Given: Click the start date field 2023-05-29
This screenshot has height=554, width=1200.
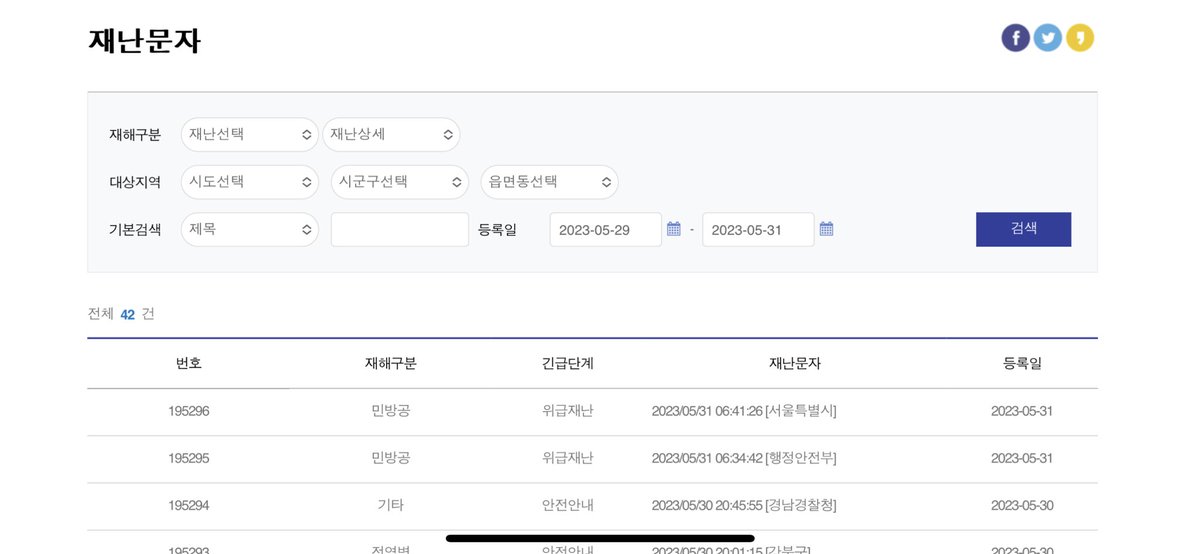Looking at the screenshot, I should click(606, 229).
